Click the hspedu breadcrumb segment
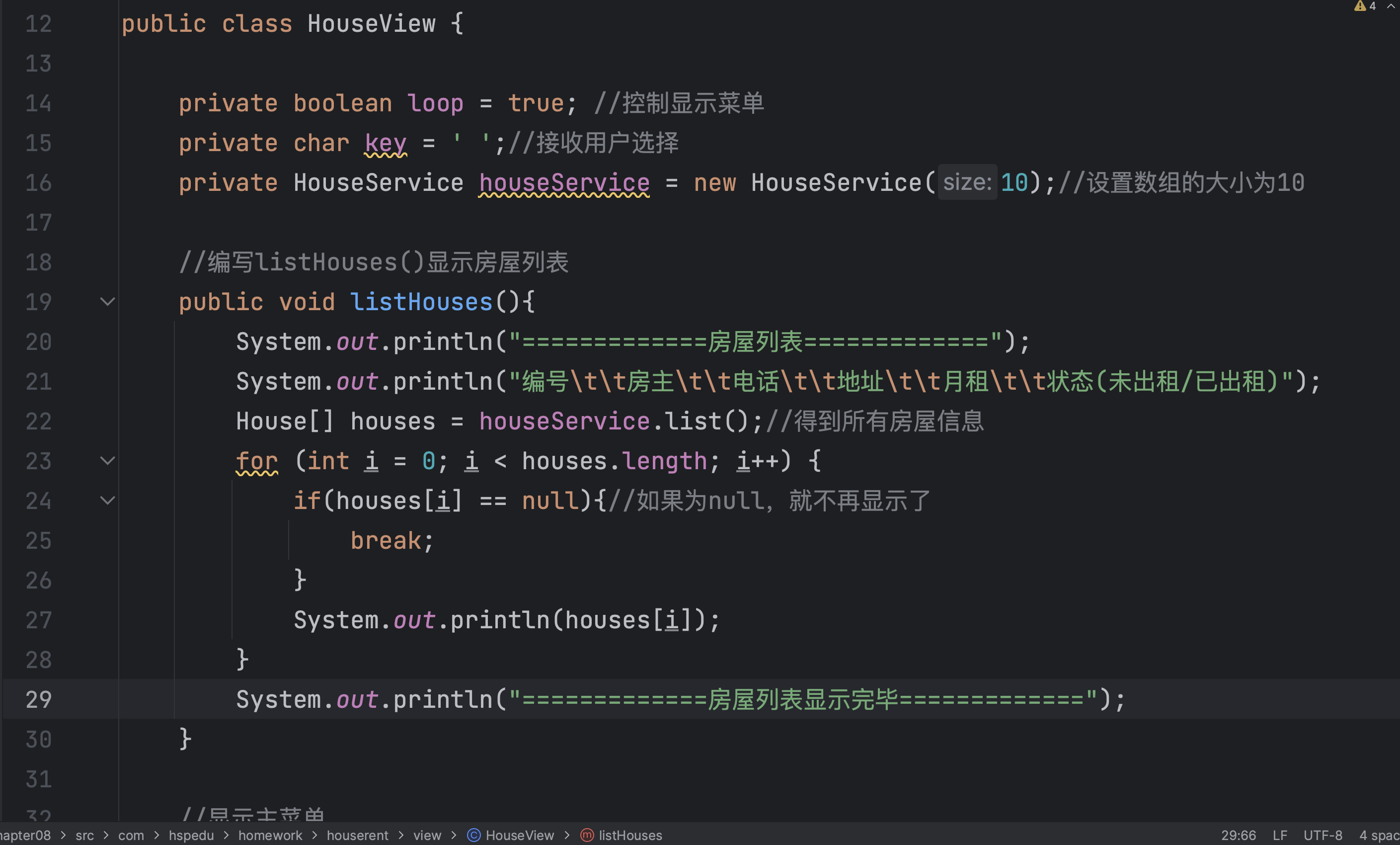 [x=191, y=835]
